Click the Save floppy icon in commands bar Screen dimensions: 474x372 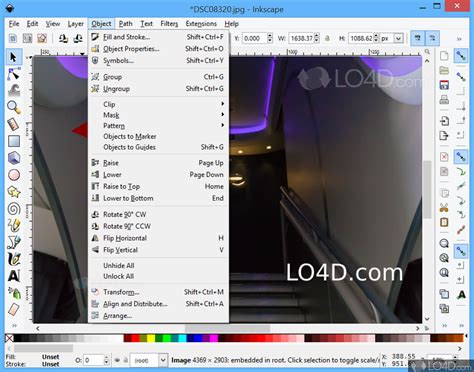point(444,85)
